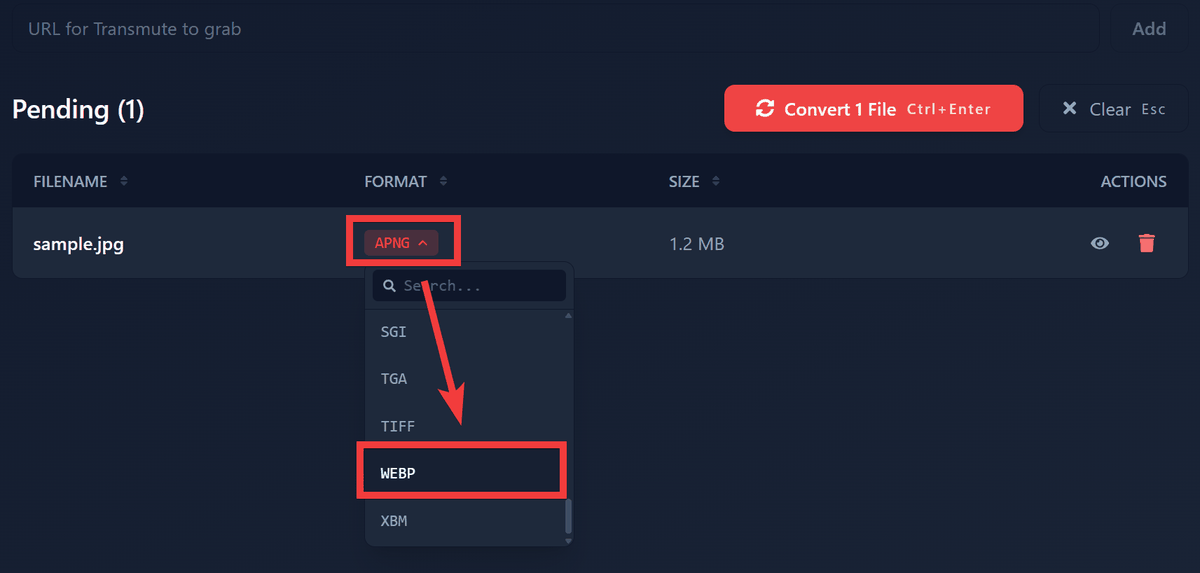1200x573 pixels.
Task: Click the Add button for URL
Action: pyautogui.click(x=1149, y=29)
